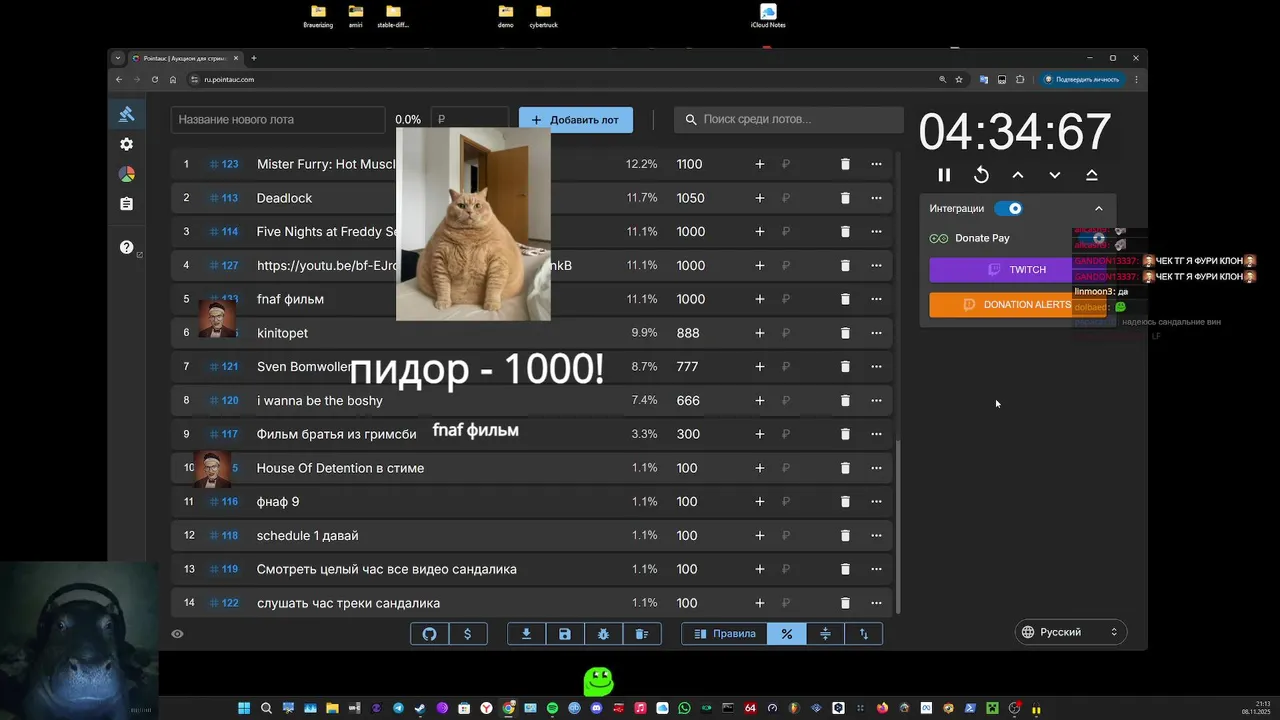Open the auction gavel page in sidebar
This screenshot has width=1280, height=720.
(x=127, y=114)
